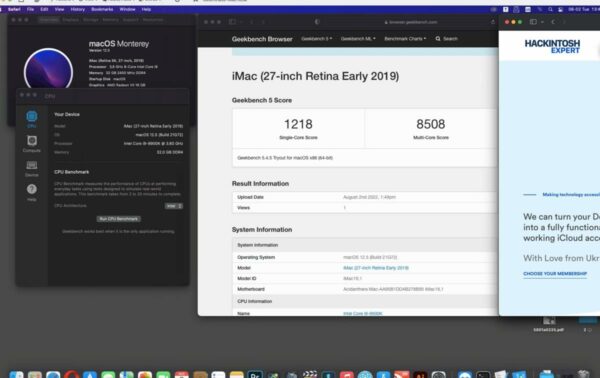Open the View menu
600x378 pixels.
coord(59,9)
